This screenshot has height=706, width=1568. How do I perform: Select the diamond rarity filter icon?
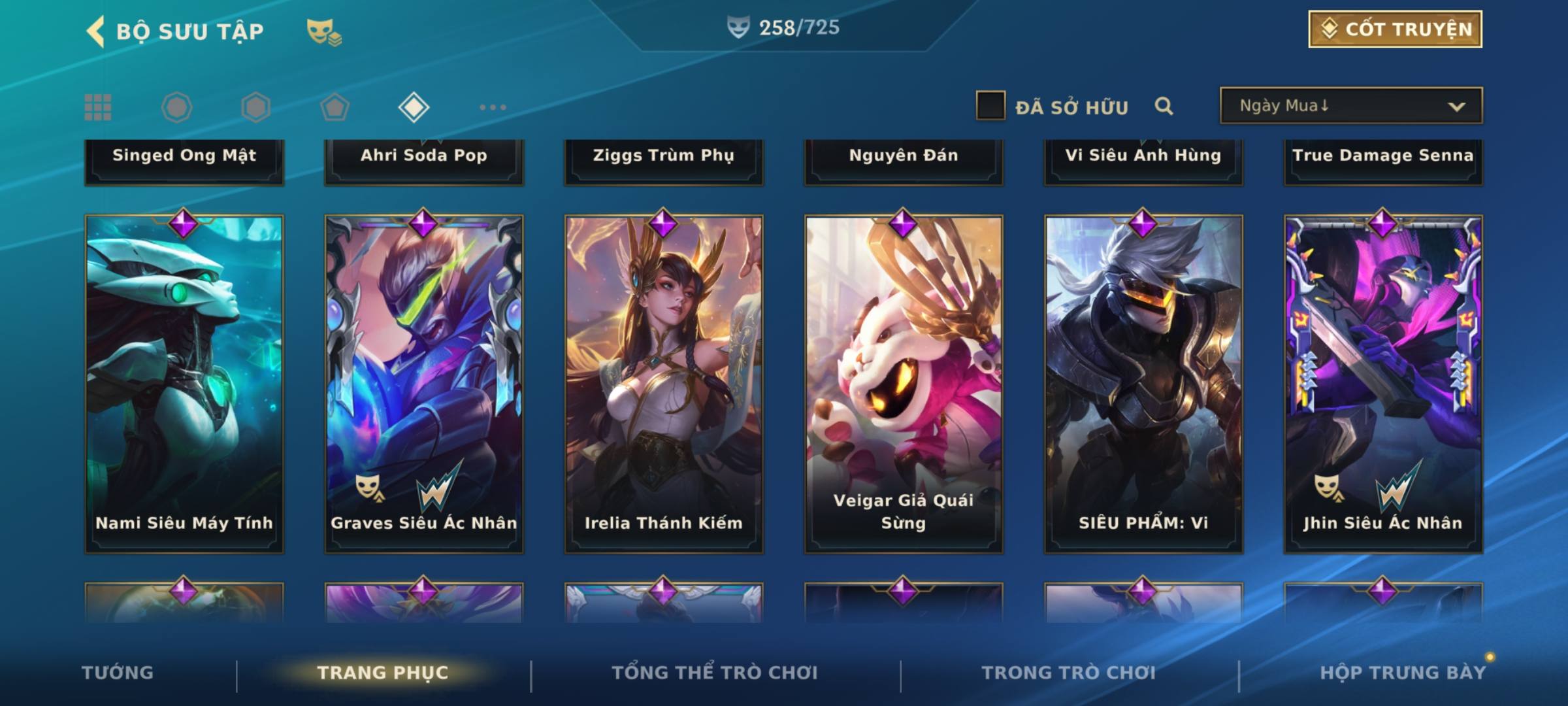(414, 107)
